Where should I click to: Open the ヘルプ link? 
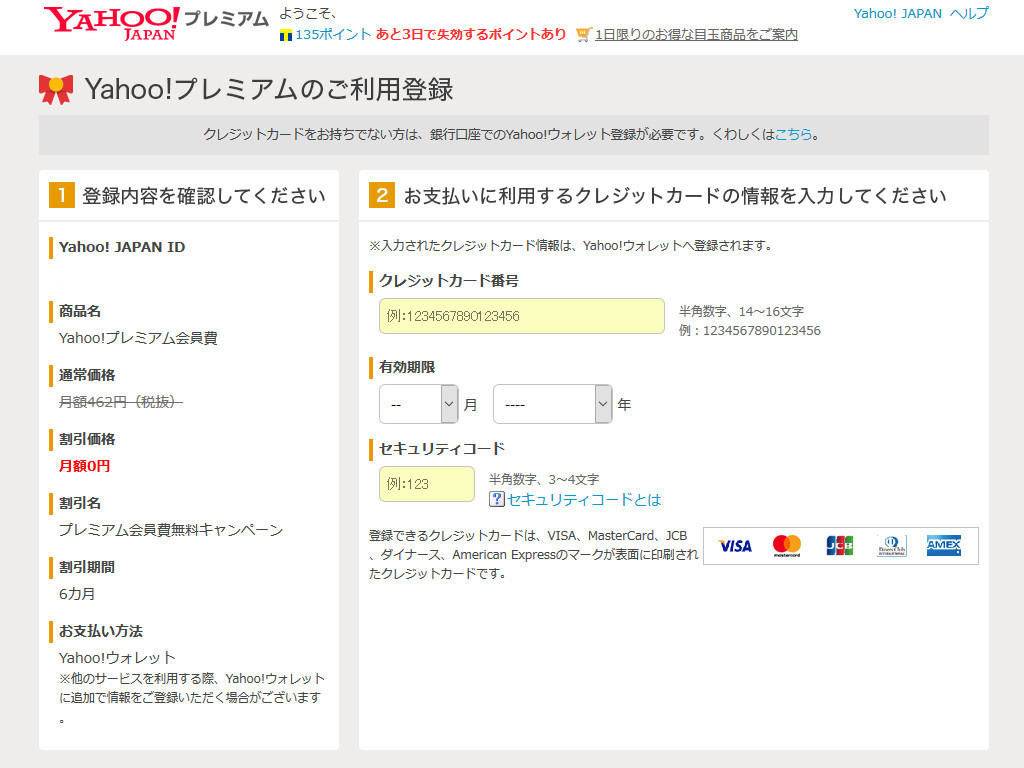(x=969, y=14)
